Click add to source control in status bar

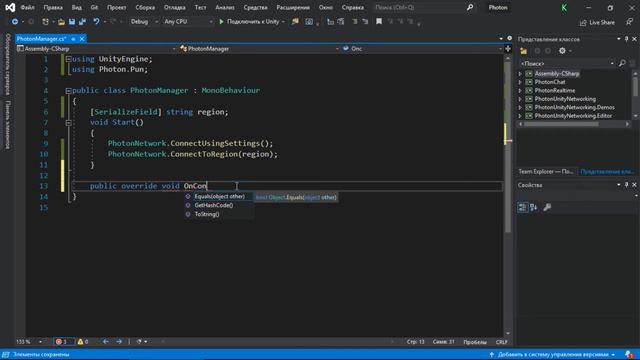[x=552, y=354]
